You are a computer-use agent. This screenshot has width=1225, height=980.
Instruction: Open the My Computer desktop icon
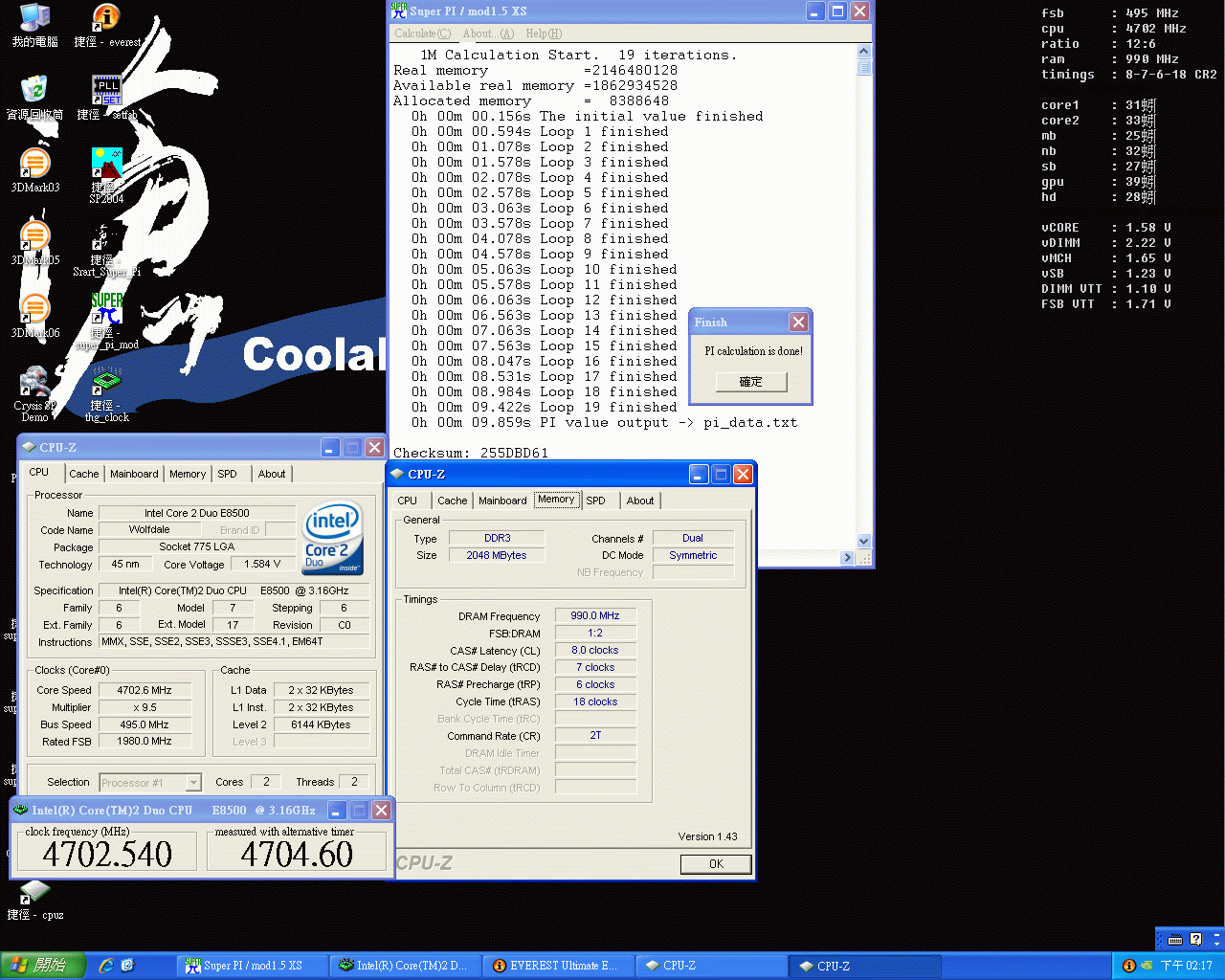click(34, 18)
